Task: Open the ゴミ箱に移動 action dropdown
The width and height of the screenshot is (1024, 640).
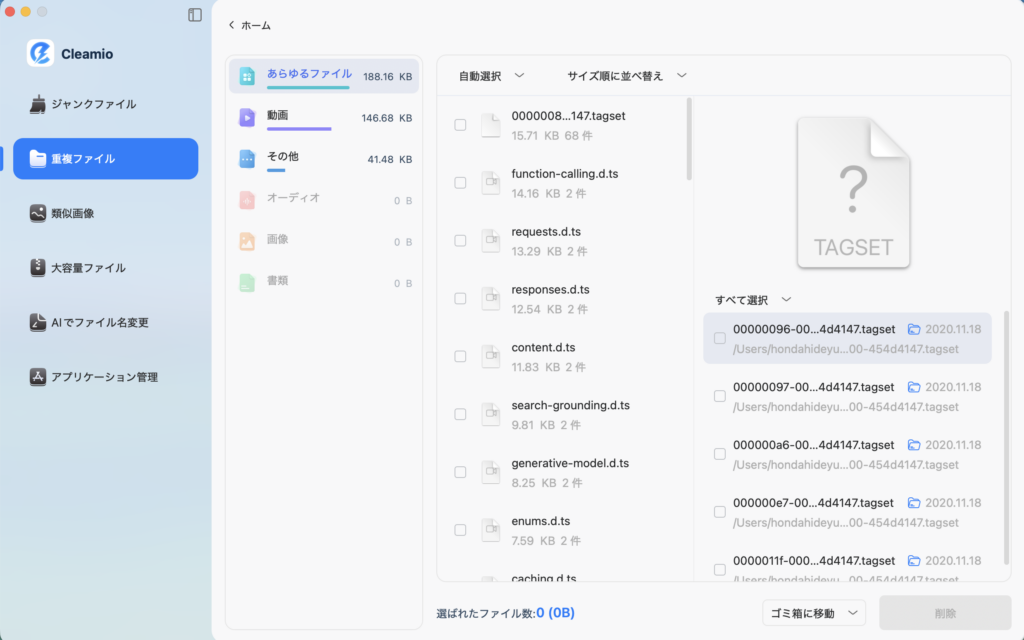Action: [813, 613]
